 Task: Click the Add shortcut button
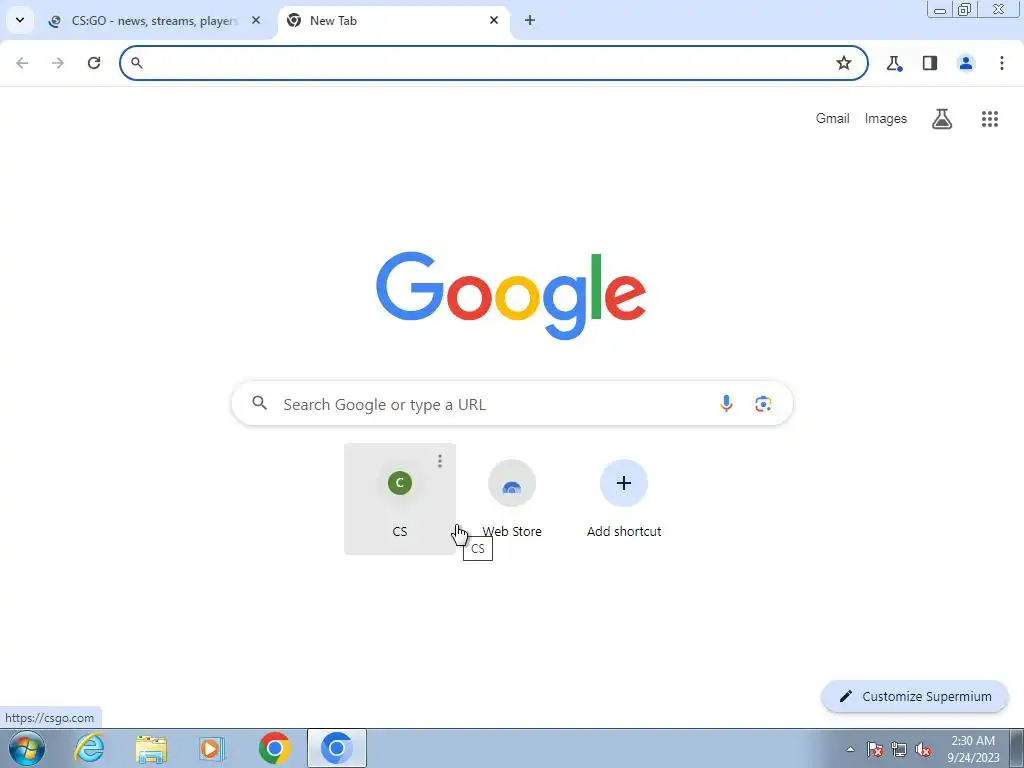(x=624, y=499)
